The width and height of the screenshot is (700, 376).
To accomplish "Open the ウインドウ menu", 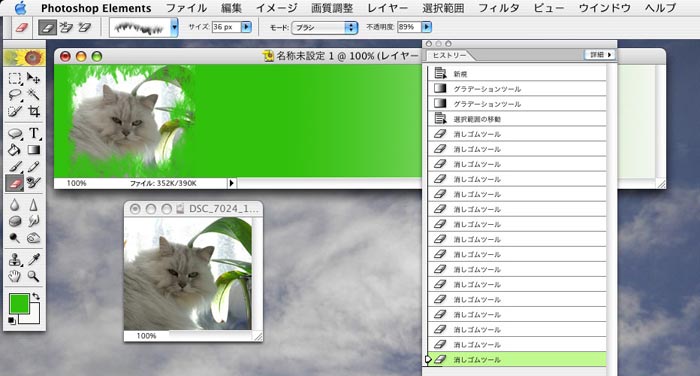I will pos(604,8).
